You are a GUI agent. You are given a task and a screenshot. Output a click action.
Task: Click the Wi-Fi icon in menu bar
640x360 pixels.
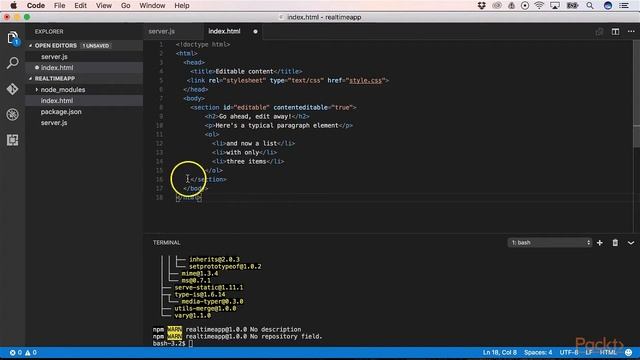click(539, 5)
